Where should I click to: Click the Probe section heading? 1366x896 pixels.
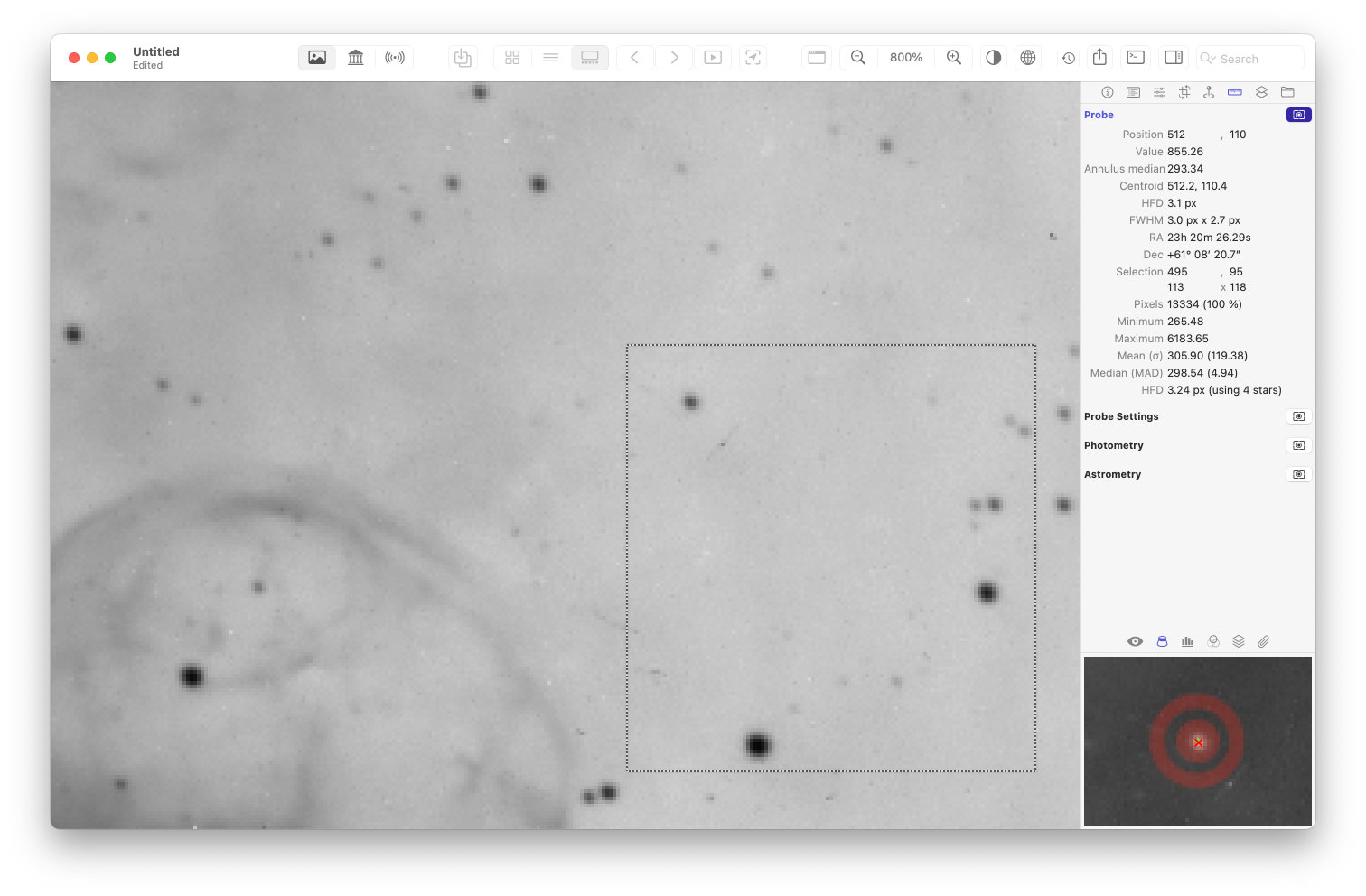1099,115
